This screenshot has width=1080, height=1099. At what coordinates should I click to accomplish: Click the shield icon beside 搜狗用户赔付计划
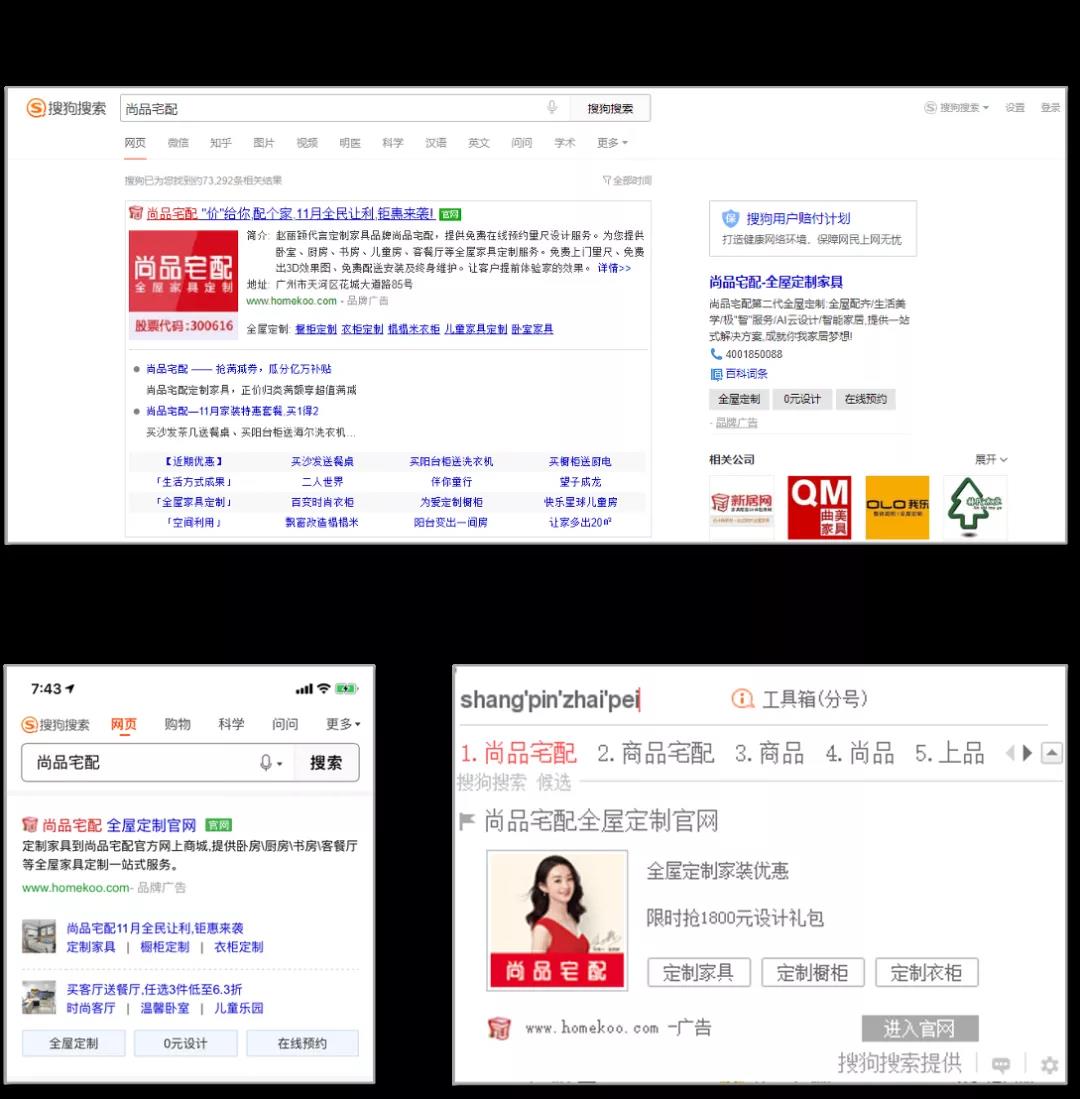pos(731,219)
